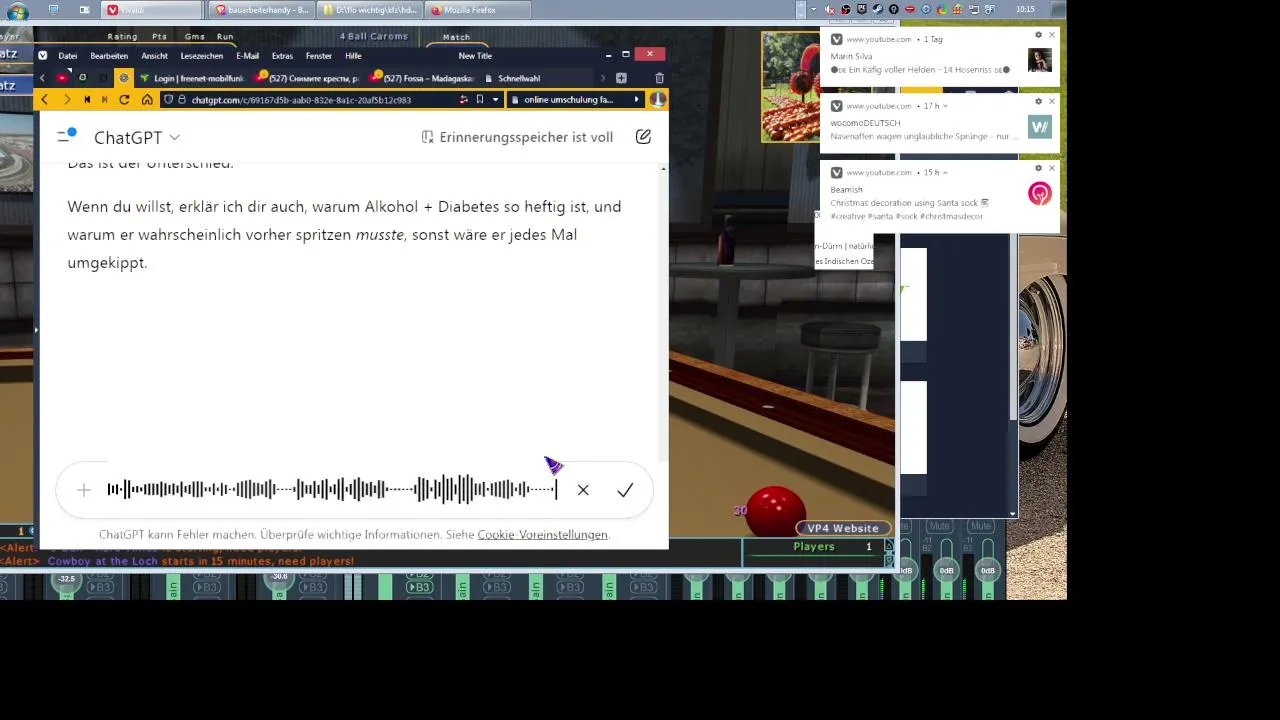1280x720 pixels.
Task: Click the voice waveform recording area
Action: pyautogui.click(x=332, y=490)
